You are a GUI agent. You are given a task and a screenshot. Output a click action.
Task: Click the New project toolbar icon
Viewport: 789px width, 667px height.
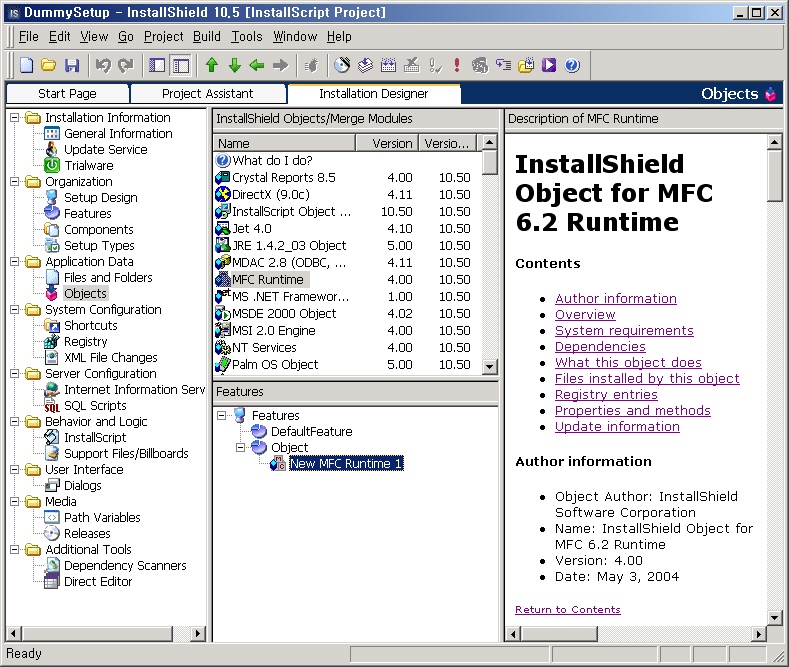[x=26, y=65]
